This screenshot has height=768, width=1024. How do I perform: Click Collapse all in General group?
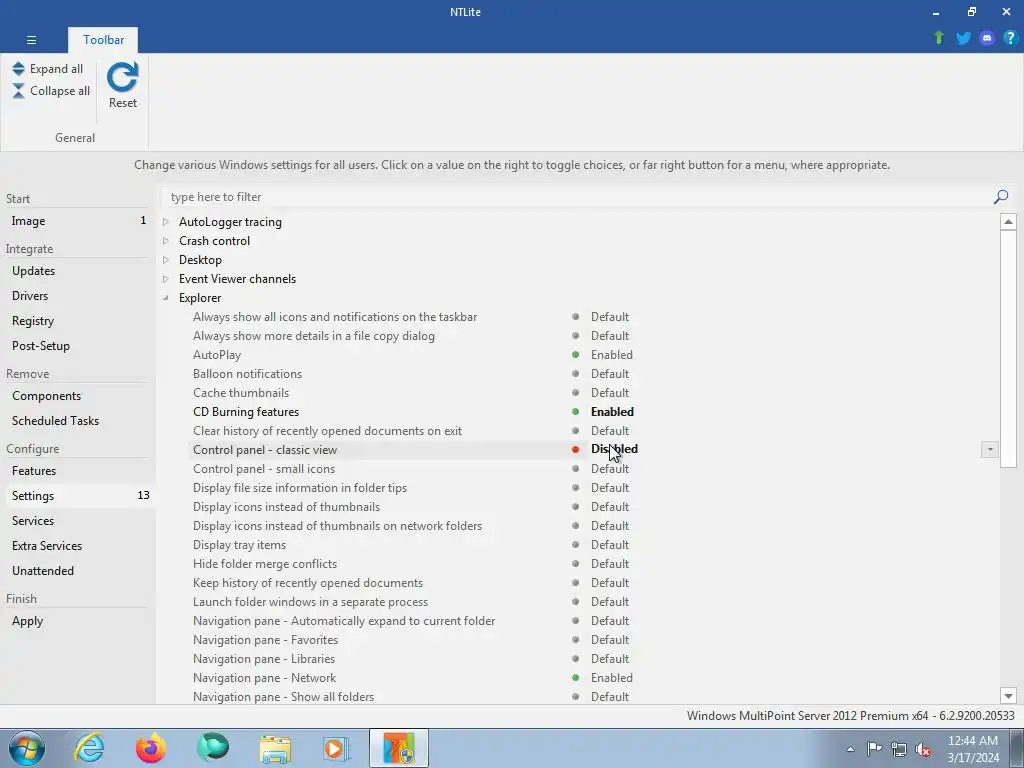(51, 91)
